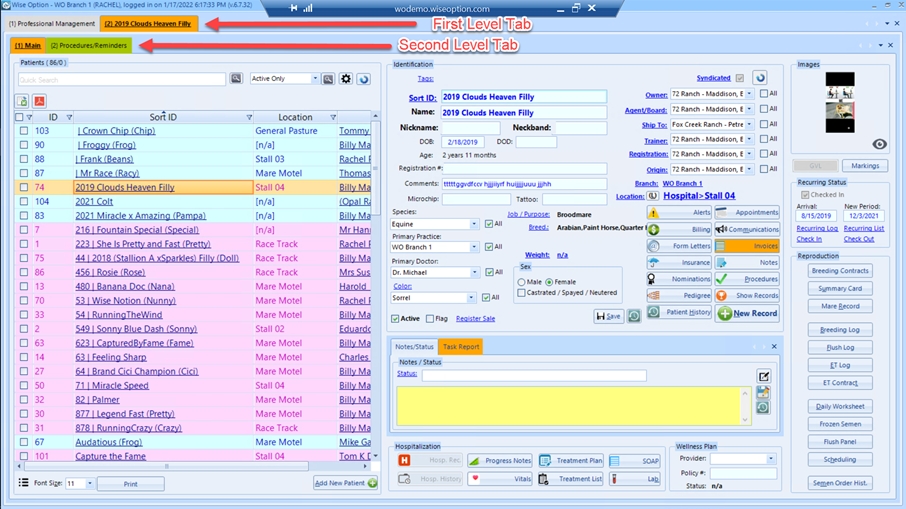The image size is (906, 509).
Task: Click the Quick Search magnifier icon
Action: coord(236,79)
